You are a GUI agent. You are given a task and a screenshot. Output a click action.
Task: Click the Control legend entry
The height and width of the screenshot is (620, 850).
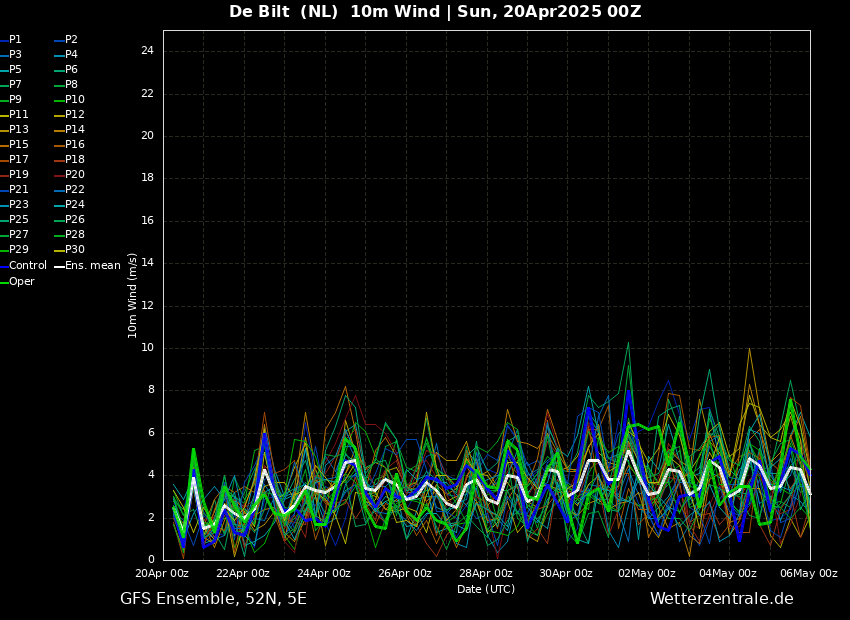point(23,266)
